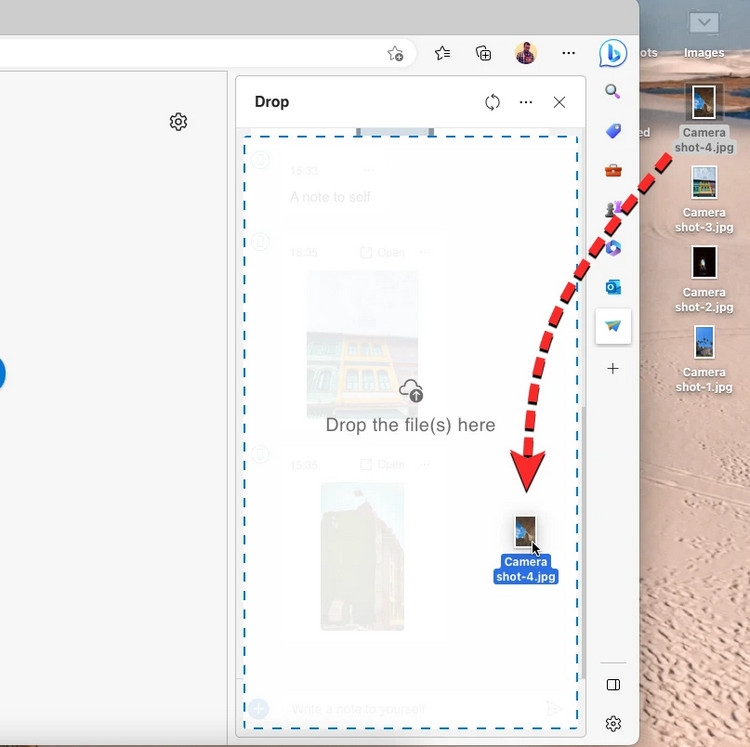Viewport: 750px width, 747px height.
Task: Select Camera shot-3.jpg on desktop
Action: pyautogui.click(x=704, y=199)
